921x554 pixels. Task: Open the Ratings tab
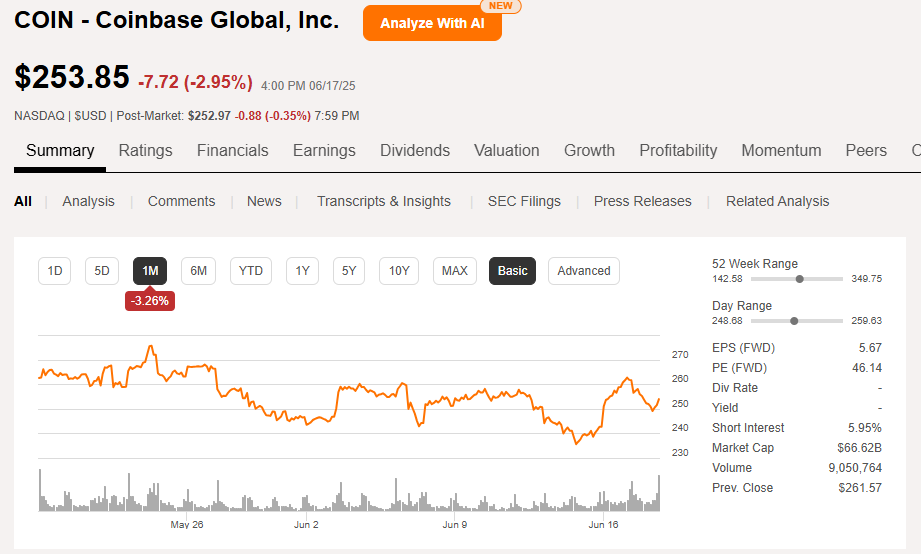pyautogui.click(x=145, y=151)
